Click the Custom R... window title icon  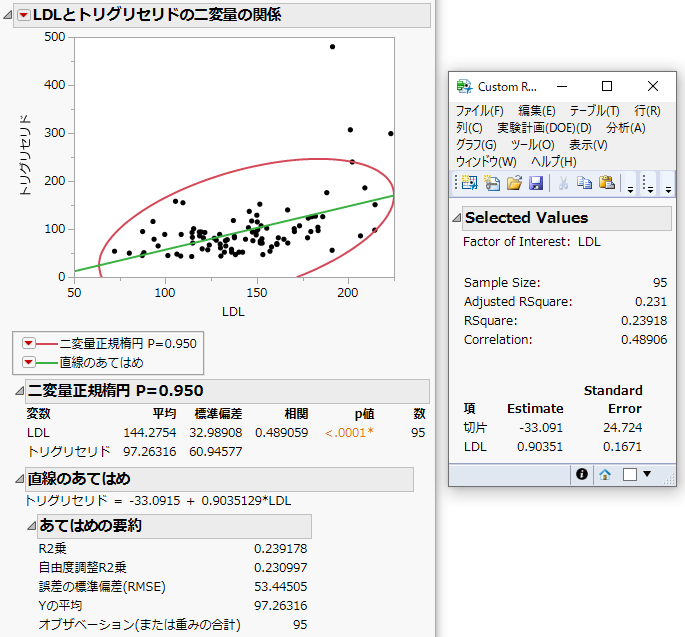[464, 87]
